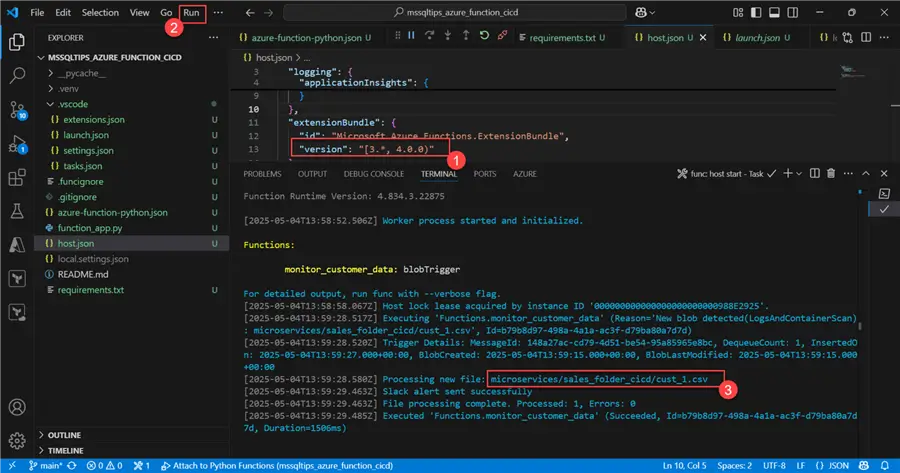Open Run and Debug view icon
The width and height of the screenshot is (900, 473).
tap(17, 144)
